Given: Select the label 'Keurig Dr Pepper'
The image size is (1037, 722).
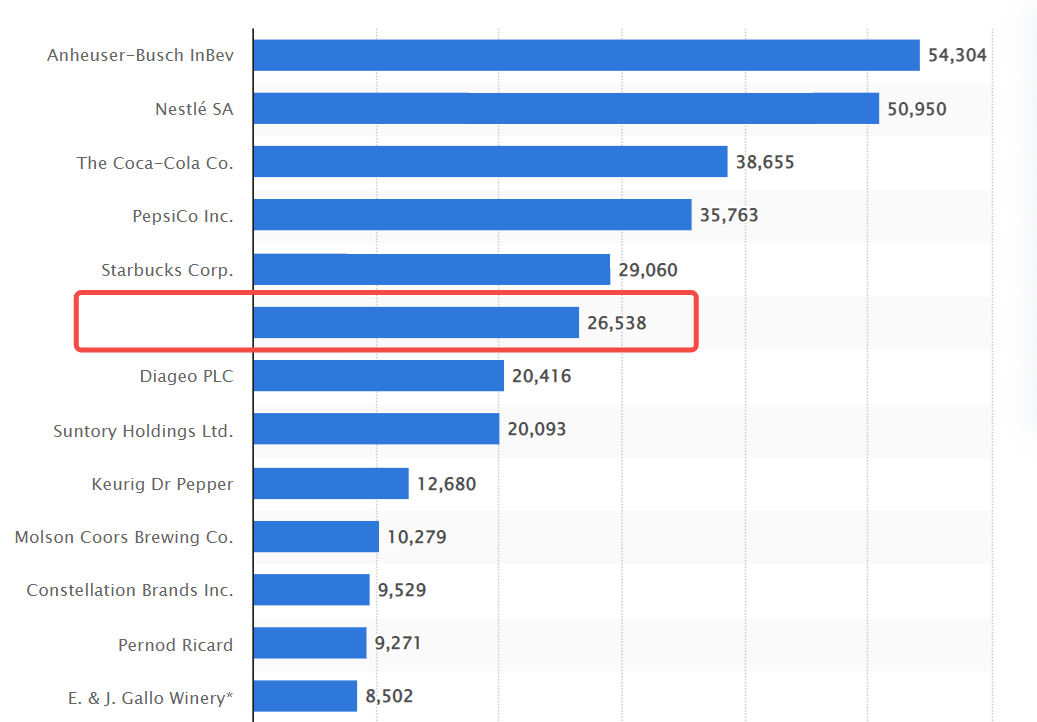Looking at the screenshot, I should tap(163, 484).
